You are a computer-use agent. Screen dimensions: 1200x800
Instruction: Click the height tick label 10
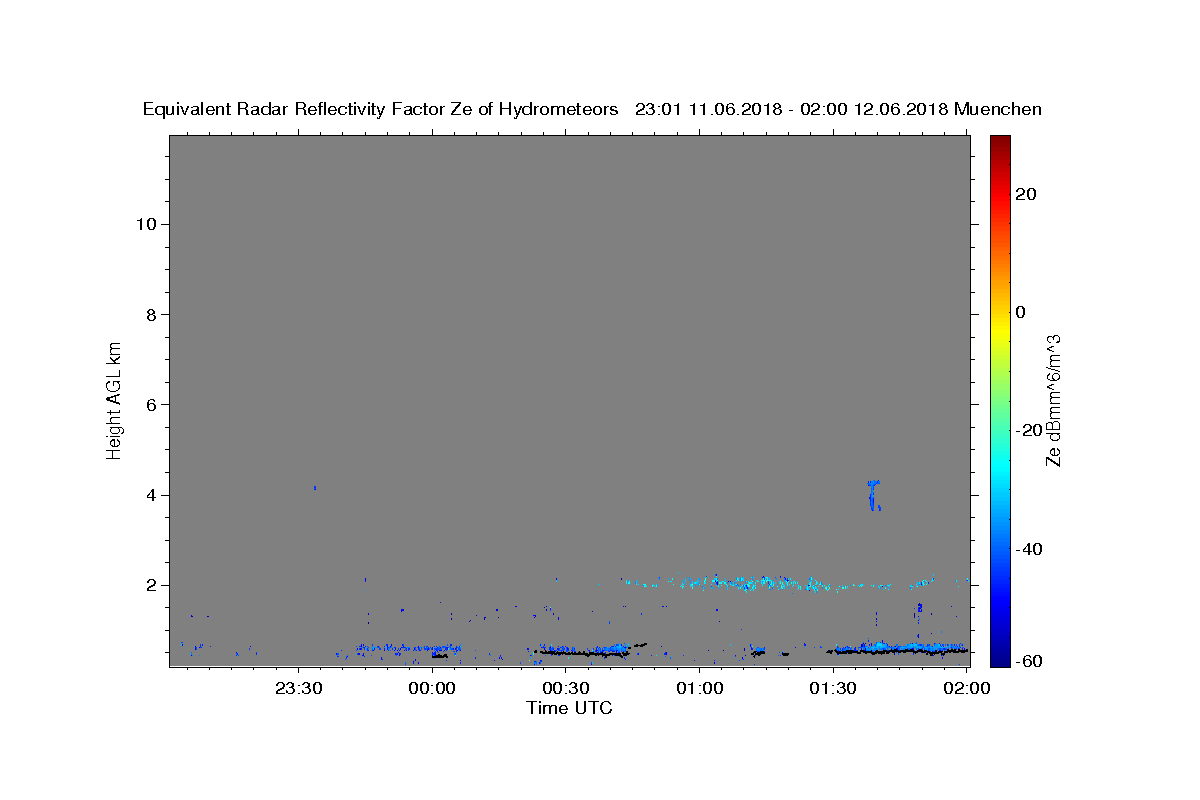click(148, 224)
